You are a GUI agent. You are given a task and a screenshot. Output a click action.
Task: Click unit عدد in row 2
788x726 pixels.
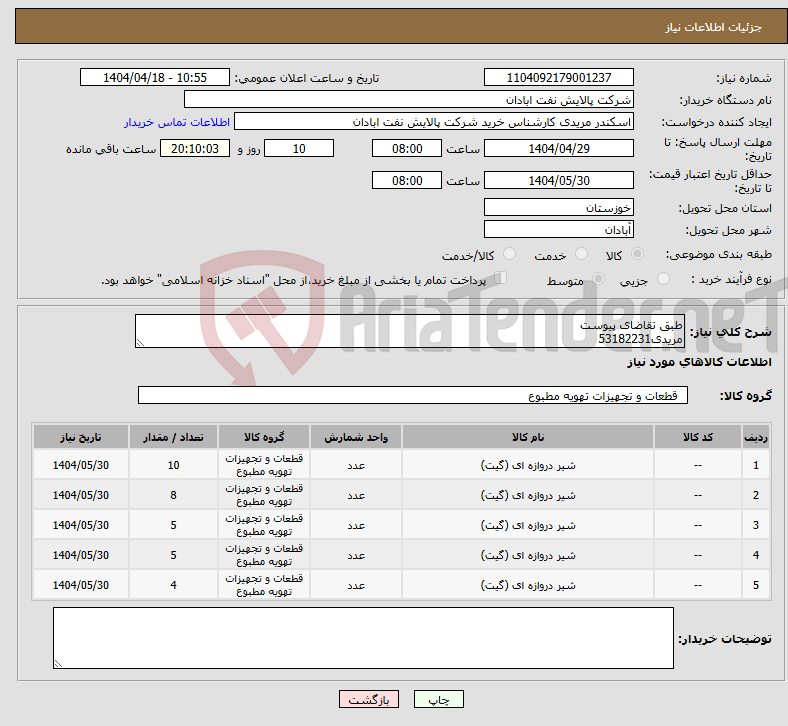(x=356, y=495)
